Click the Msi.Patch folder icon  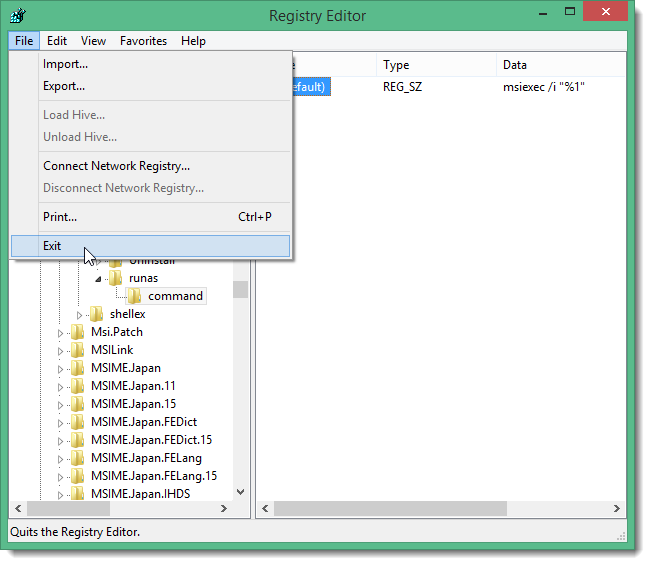pyautogui.click(x=78, y=332)
